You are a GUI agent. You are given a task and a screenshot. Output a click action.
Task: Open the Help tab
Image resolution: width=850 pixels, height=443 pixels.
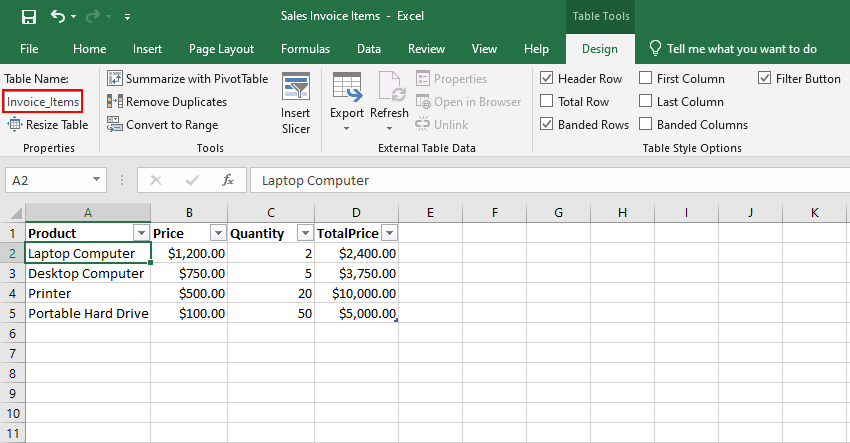coord(536,49)
